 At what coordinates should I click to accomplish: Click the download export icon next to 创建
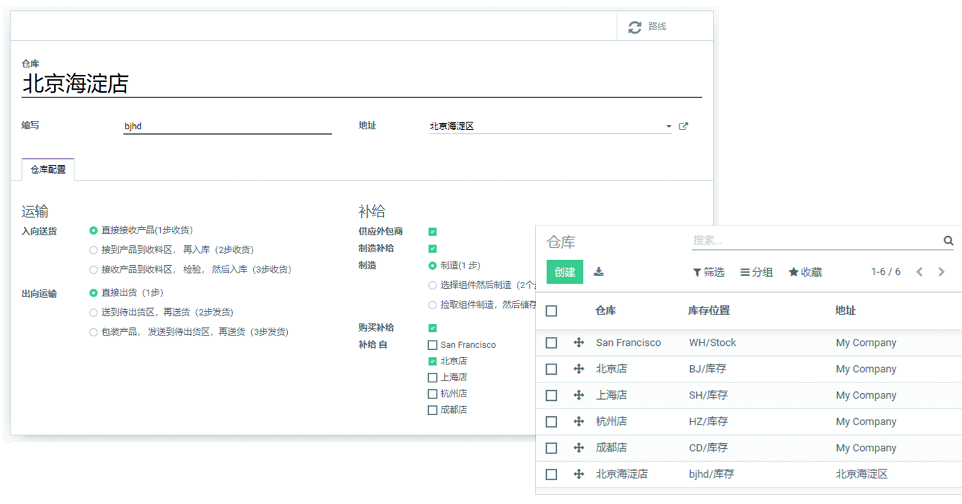[x=599, y=272]
